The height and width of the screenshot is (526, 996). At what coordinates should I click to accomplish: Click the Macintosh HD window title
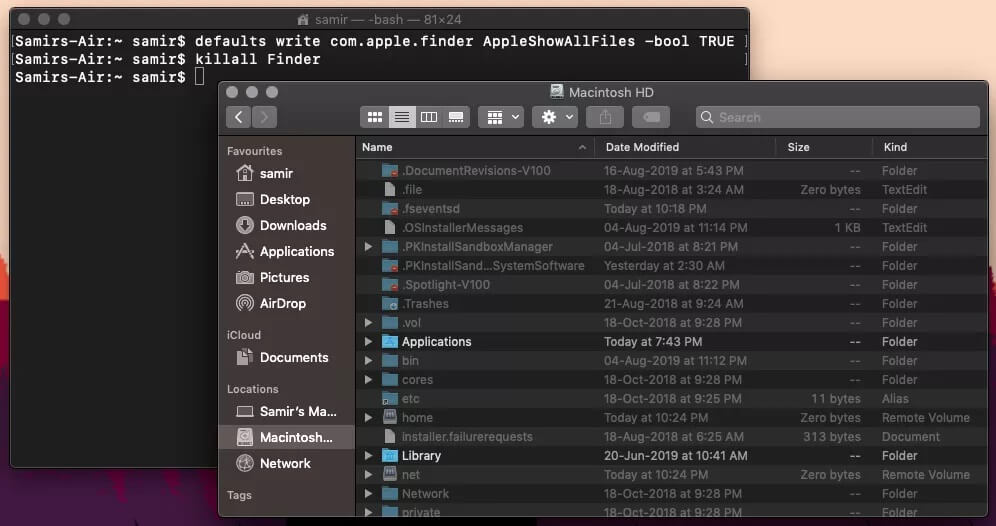coord(611,92)
